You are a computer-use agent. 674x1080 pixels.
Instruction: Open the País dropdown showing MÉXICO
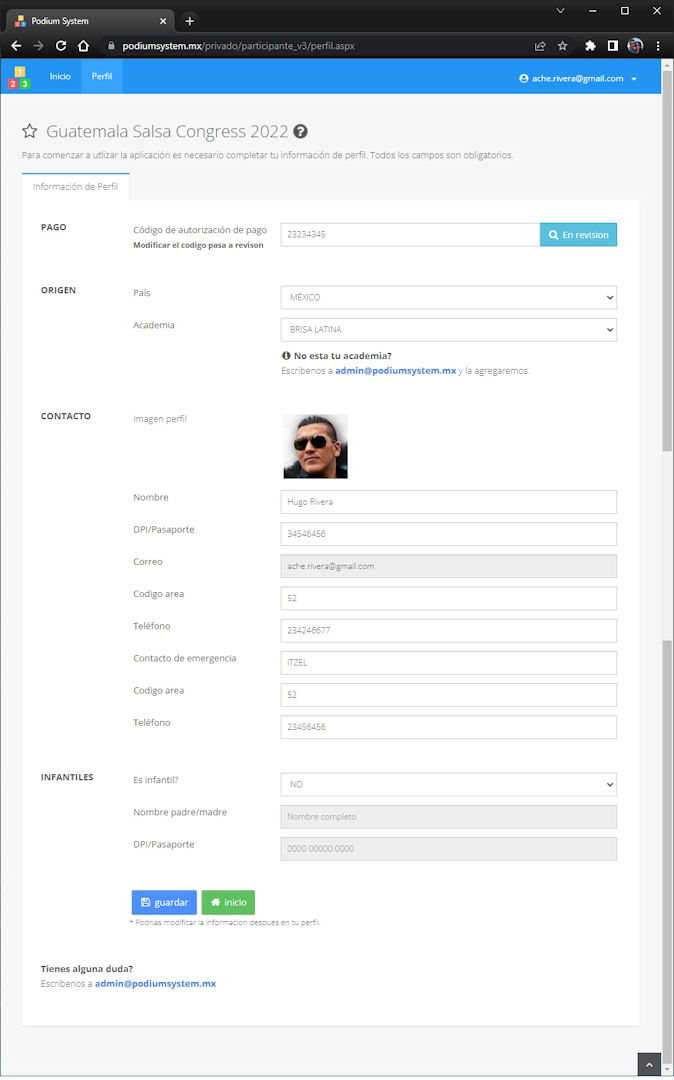448,298
